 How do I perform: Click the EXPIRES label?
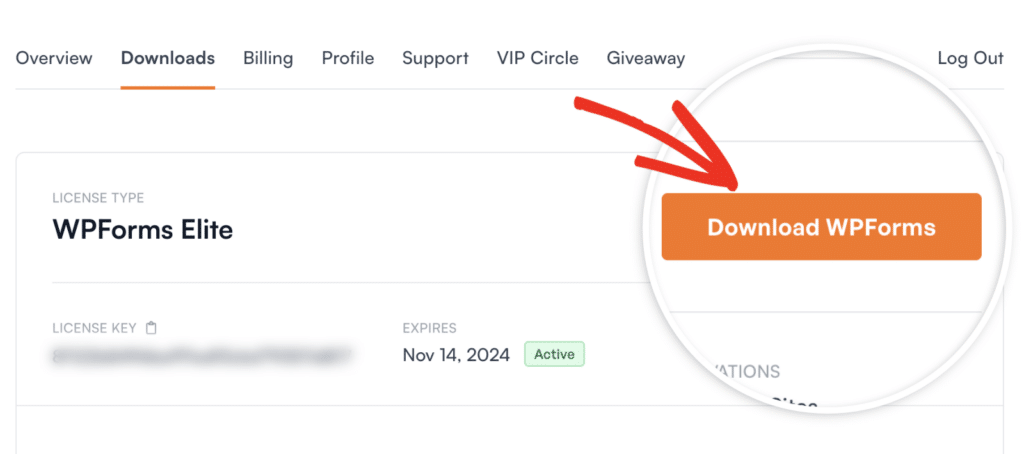[429, 328]
